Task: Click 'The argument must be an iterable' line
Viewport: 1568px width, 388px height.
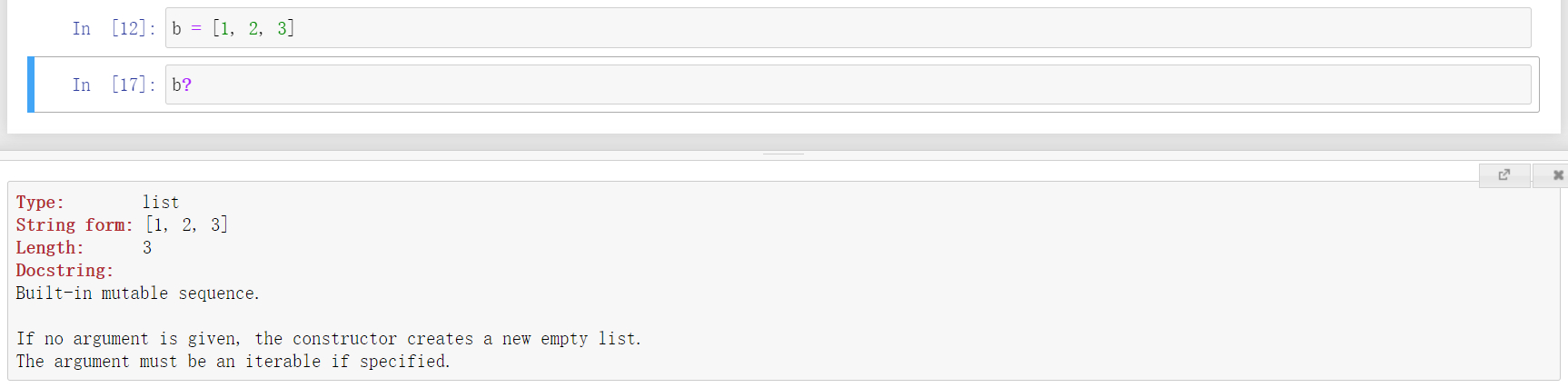Action: (233, 362)
